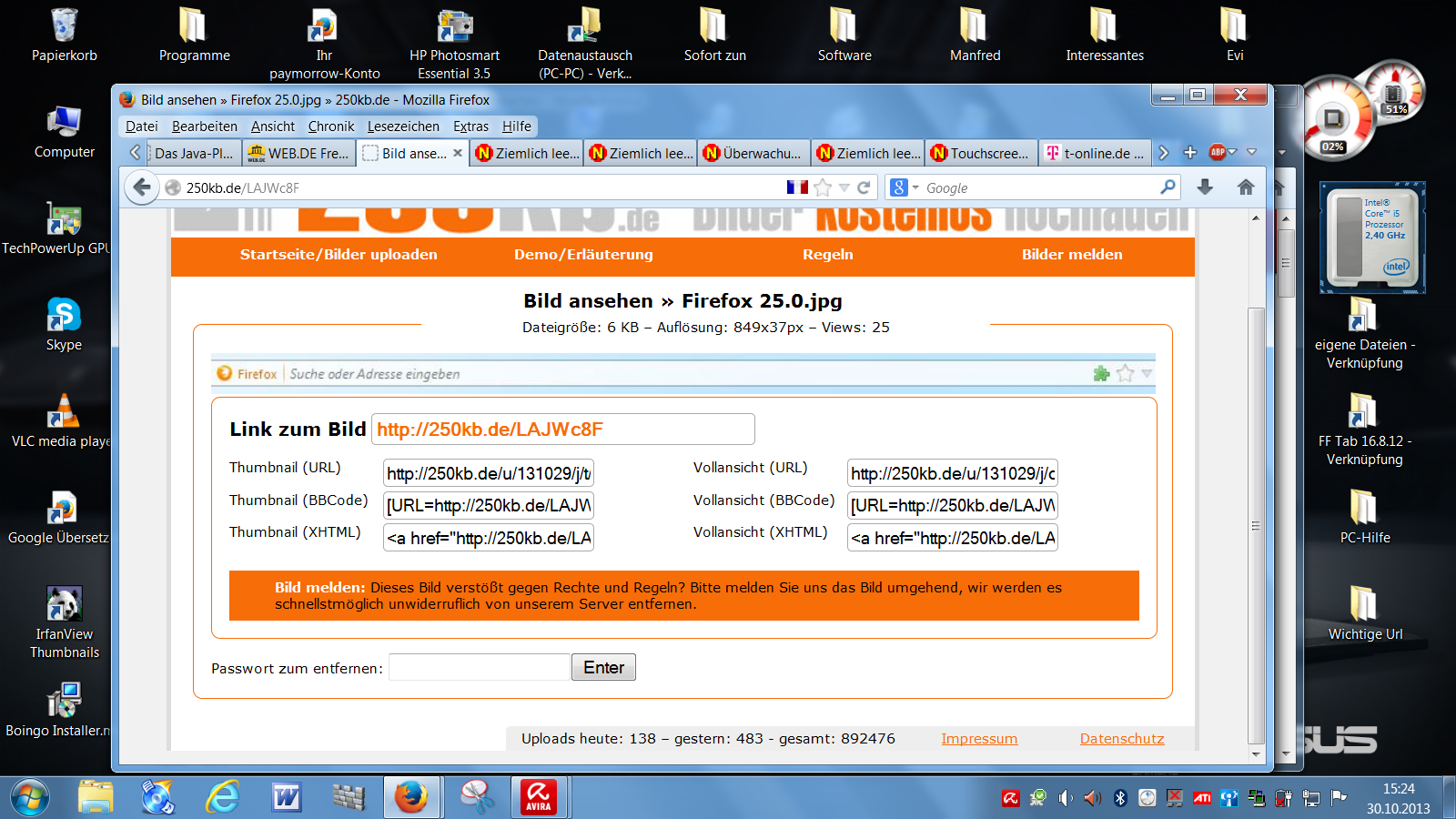The width and height of the screenshot is (1456, 819).
Task: Select the Thumbnail (BBCode) field
Action: [x=489, y=506]
